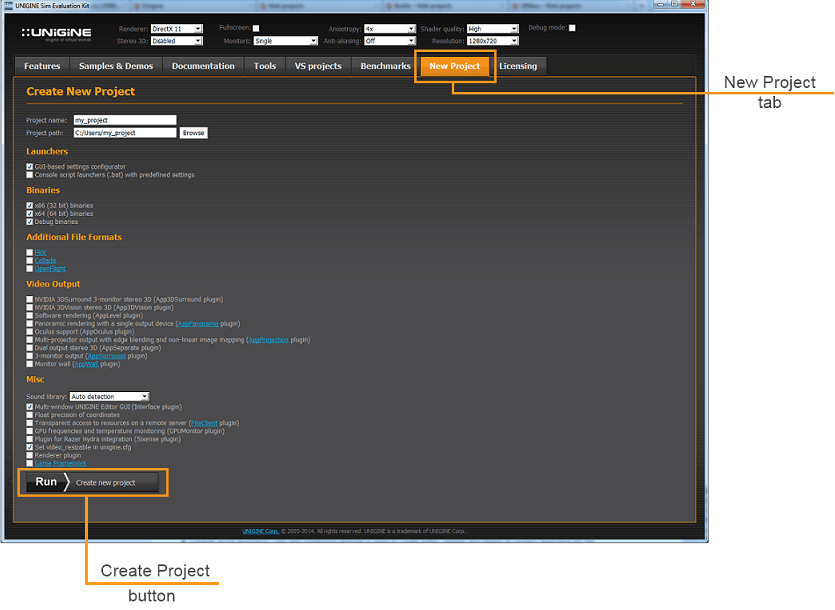
Task: Check Transparent access to remote server resources
Action: coord(30,423)
